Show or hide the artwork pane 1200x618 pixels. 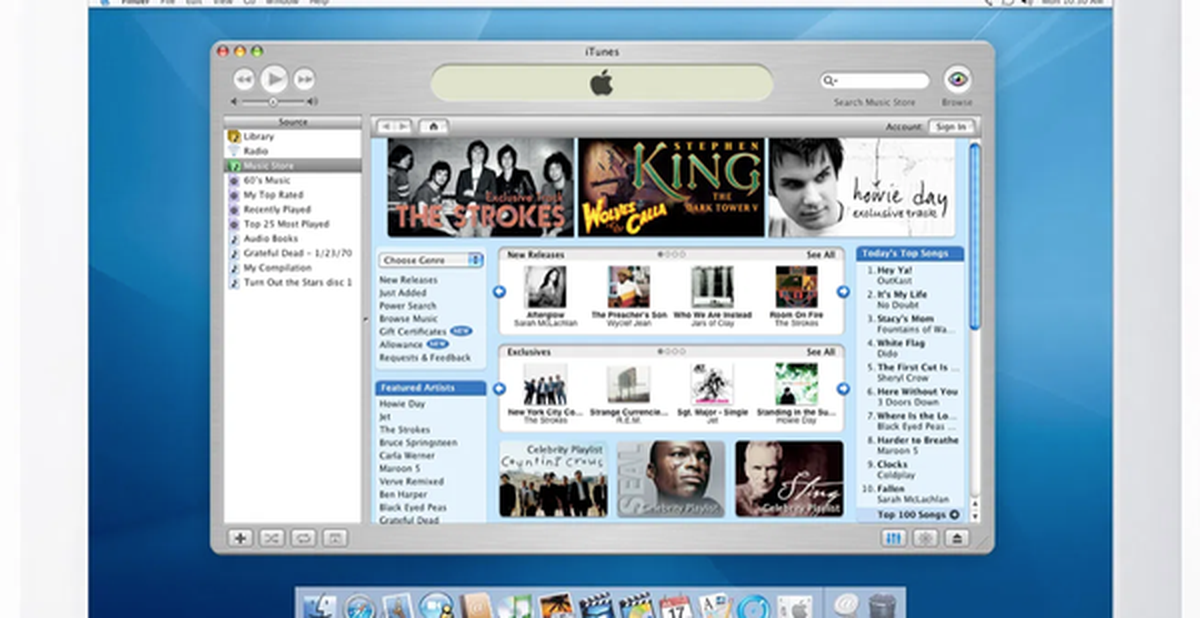click(335, 538)
